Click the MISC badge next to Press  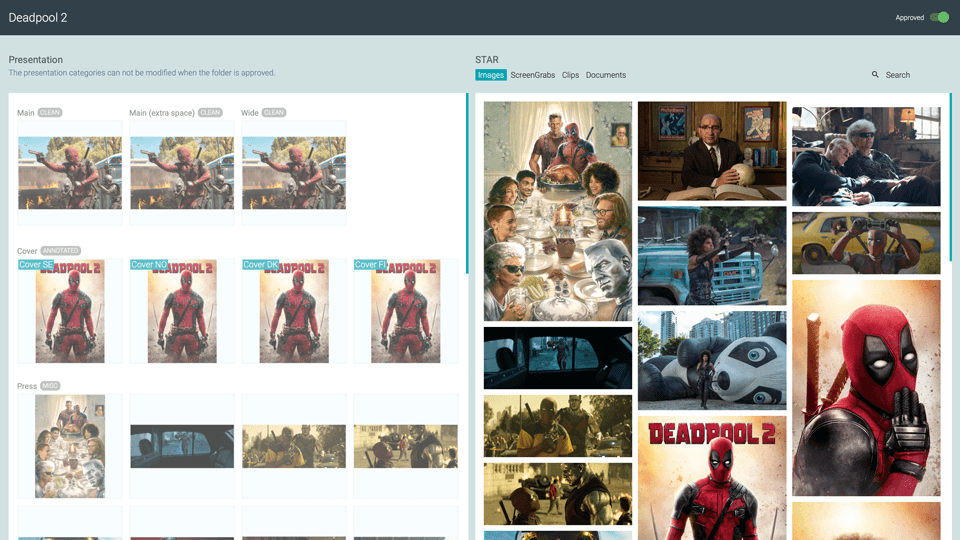(50, 386)
